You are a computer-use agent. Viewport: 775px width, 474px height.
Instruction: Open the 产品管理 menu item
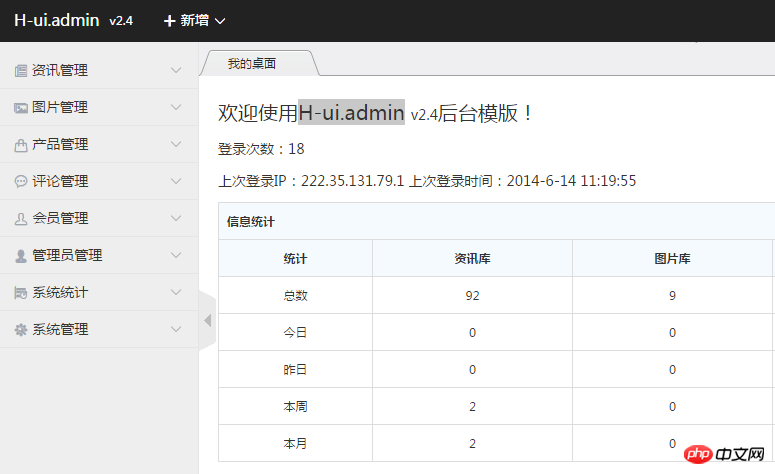[99, 144]
